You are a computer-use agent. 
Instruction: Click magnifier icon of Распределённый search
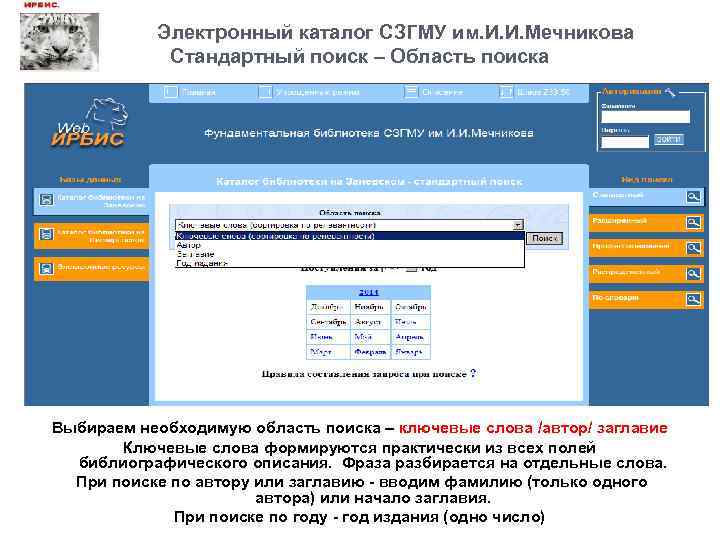693,274
